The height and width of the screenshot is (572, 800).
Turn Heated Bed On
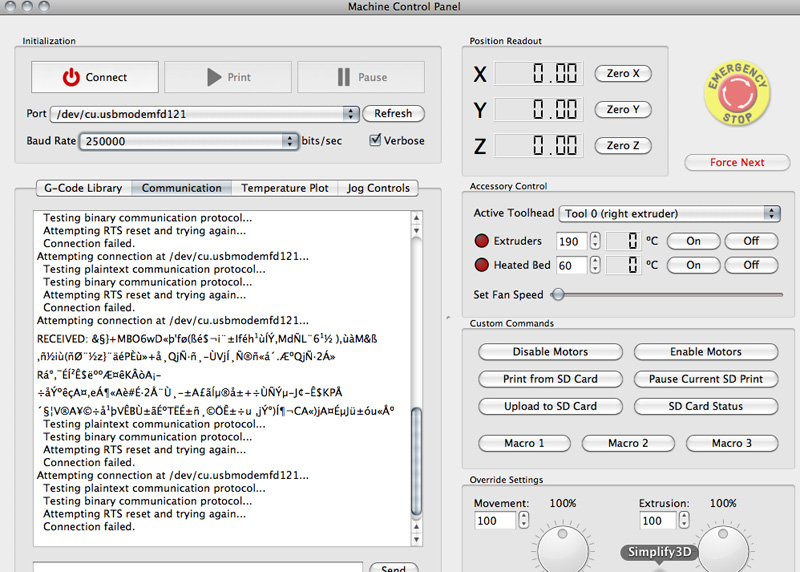[693, 265]
